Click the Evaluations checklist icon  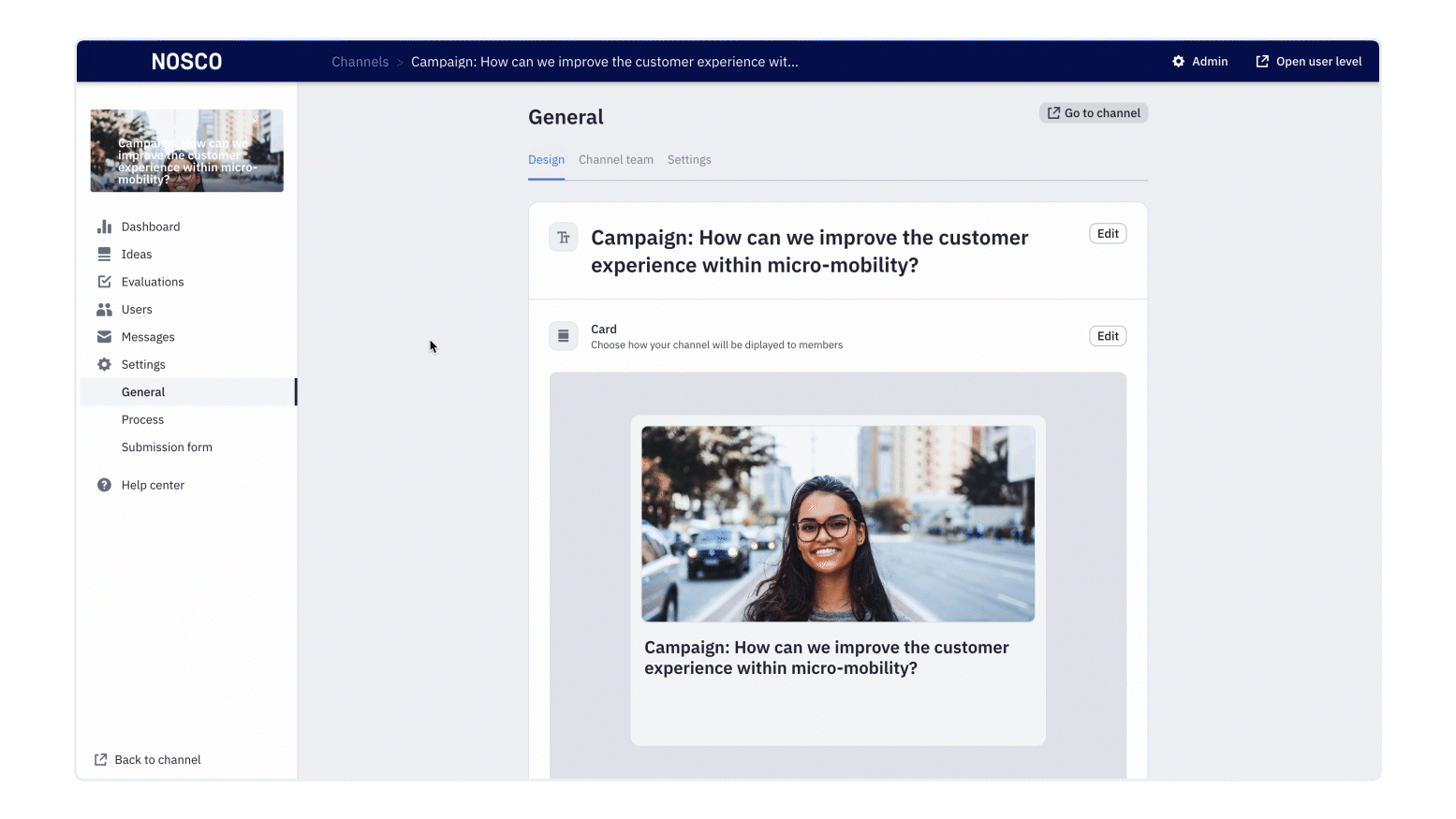pos(104,281)
